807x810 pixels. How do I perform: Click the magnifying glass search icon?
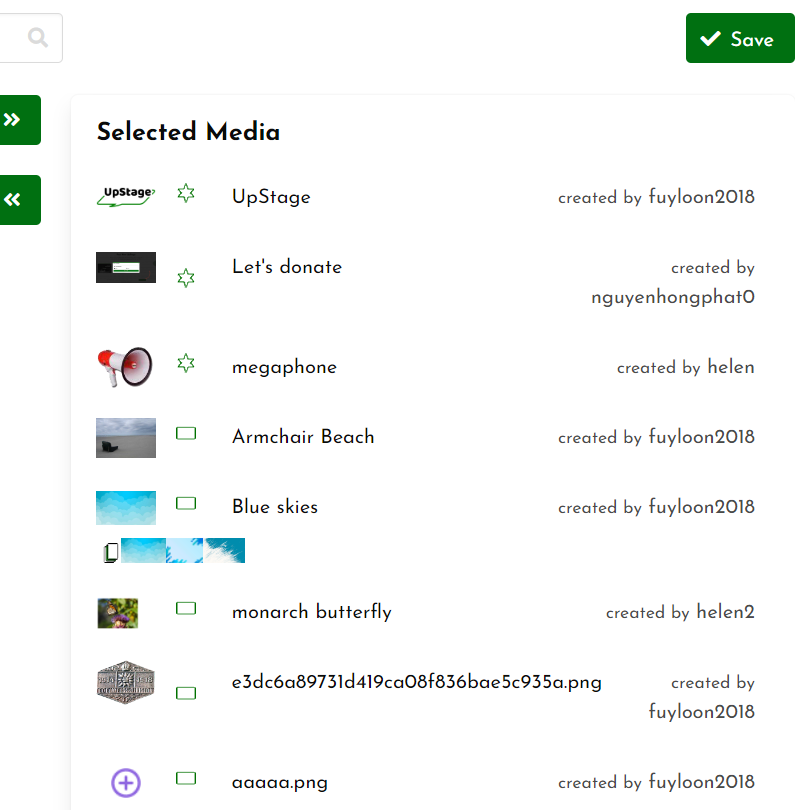pyautogui.click(x=37, y=37)
